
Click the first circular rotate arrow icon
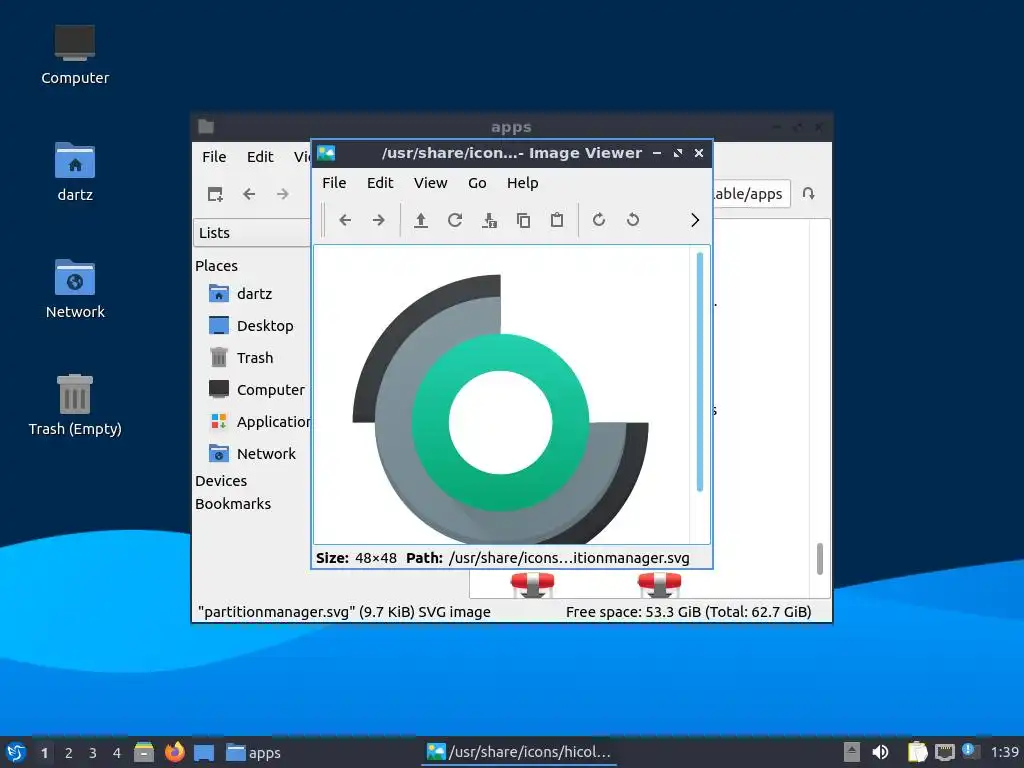pos(599,220)
